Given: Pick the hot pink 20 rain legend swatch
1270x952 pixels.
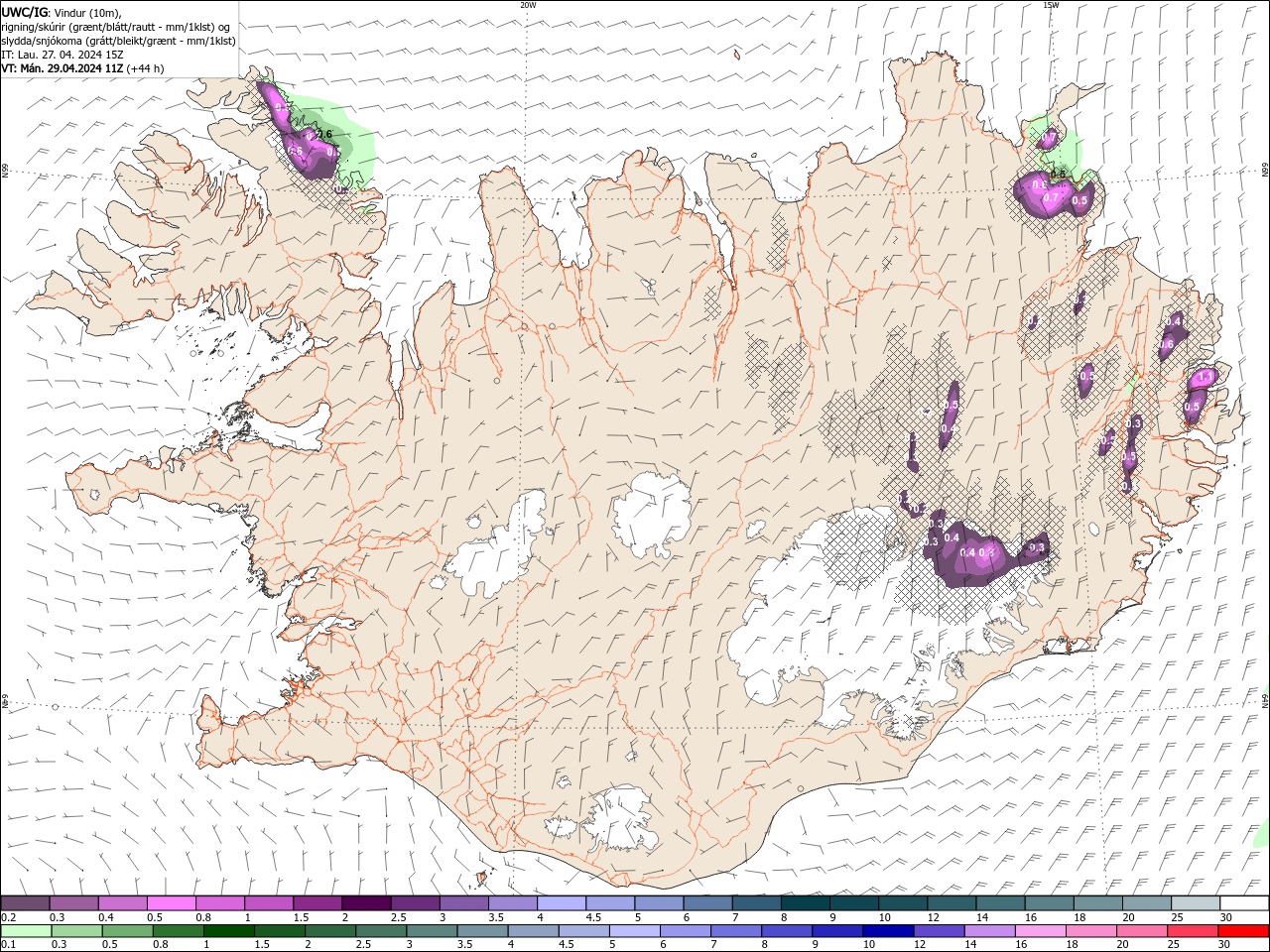Looking at the screenshot, I should pos(1141,930).
